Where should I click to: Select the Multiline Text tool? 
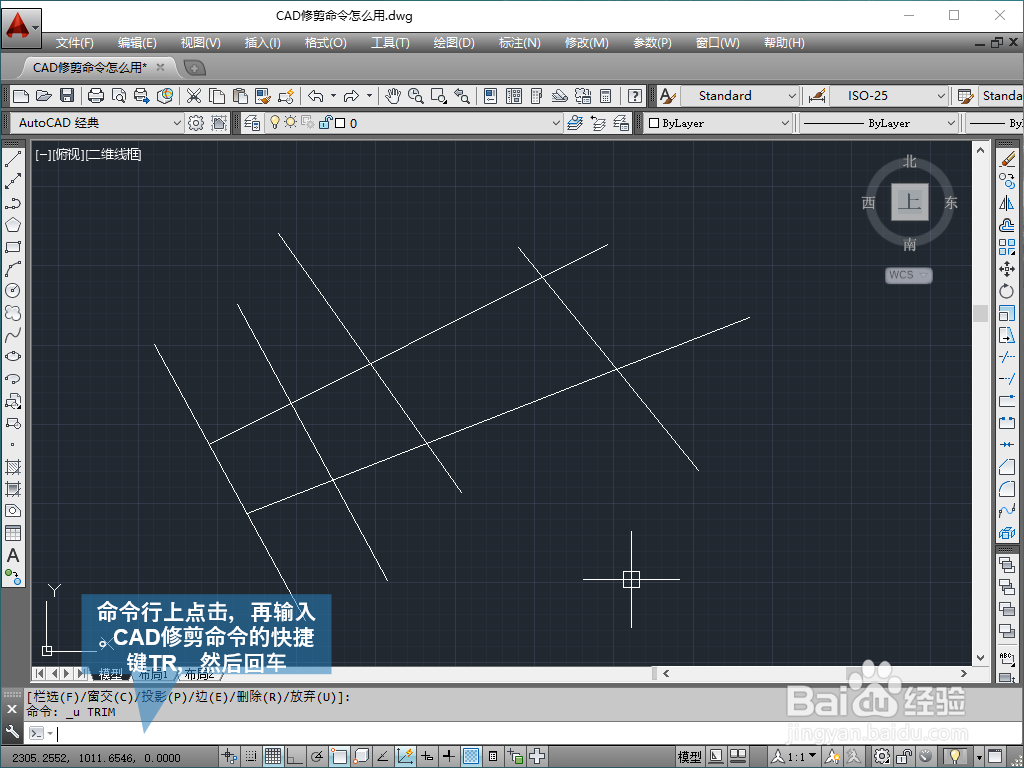coord(12,556)
